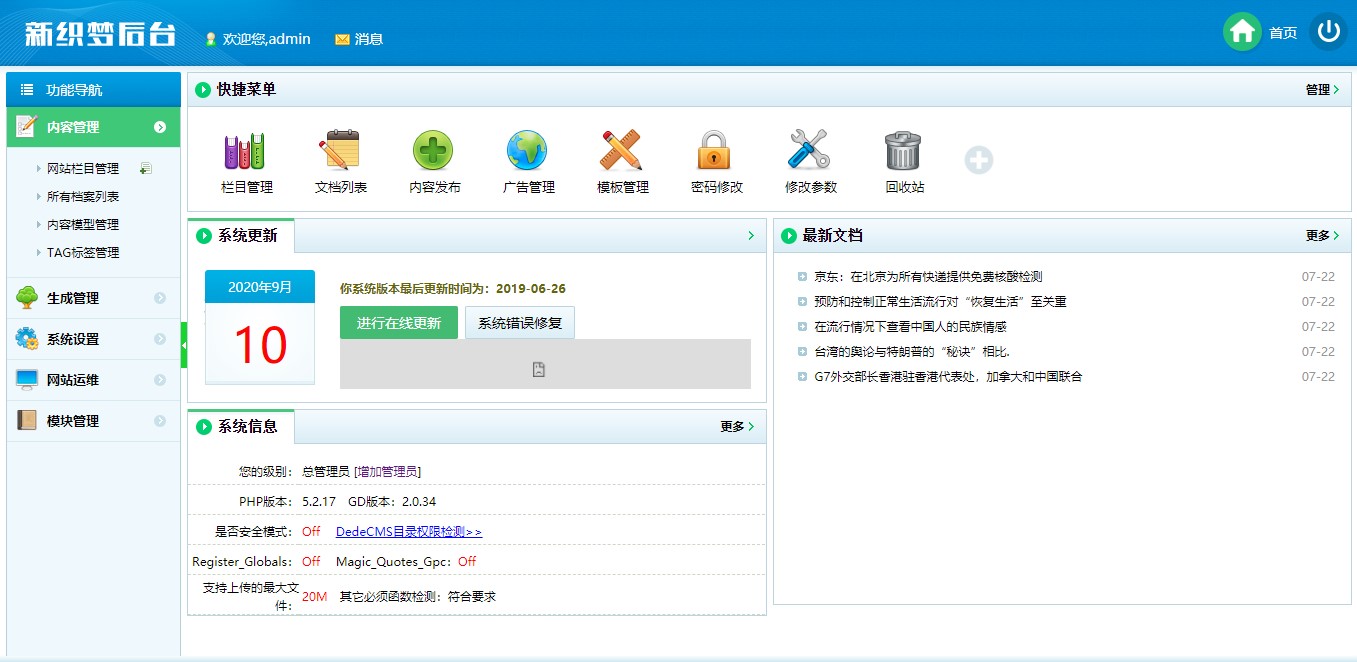This screenshot has height=662, width=1357.
Task: Open 广告管理 globe icon
Action: pyautogui.click(x=527, y=151)
